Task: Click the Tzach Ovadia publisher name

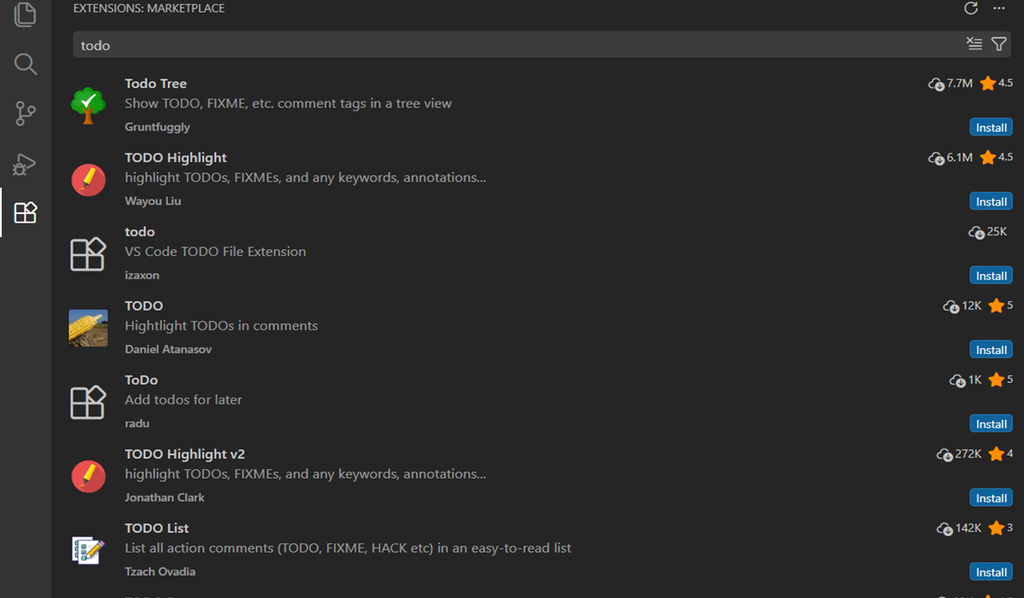Action: coord(160,572)
